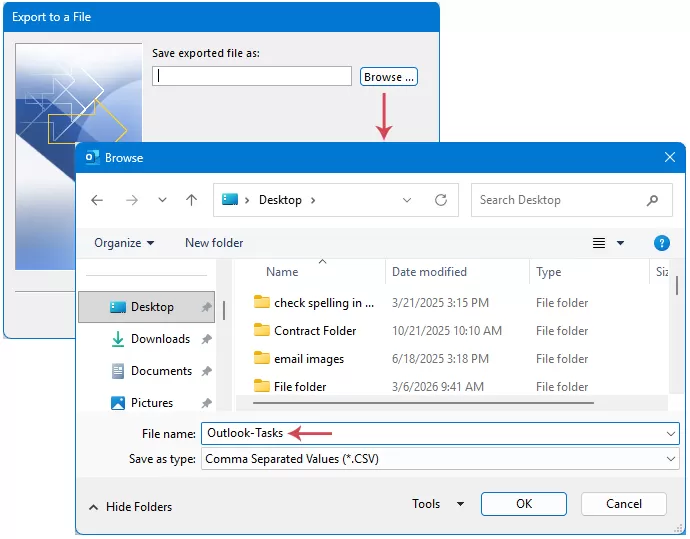690x539 pixels.
Task: Click the navigation pane scrollbar
Action: [224, 310]
